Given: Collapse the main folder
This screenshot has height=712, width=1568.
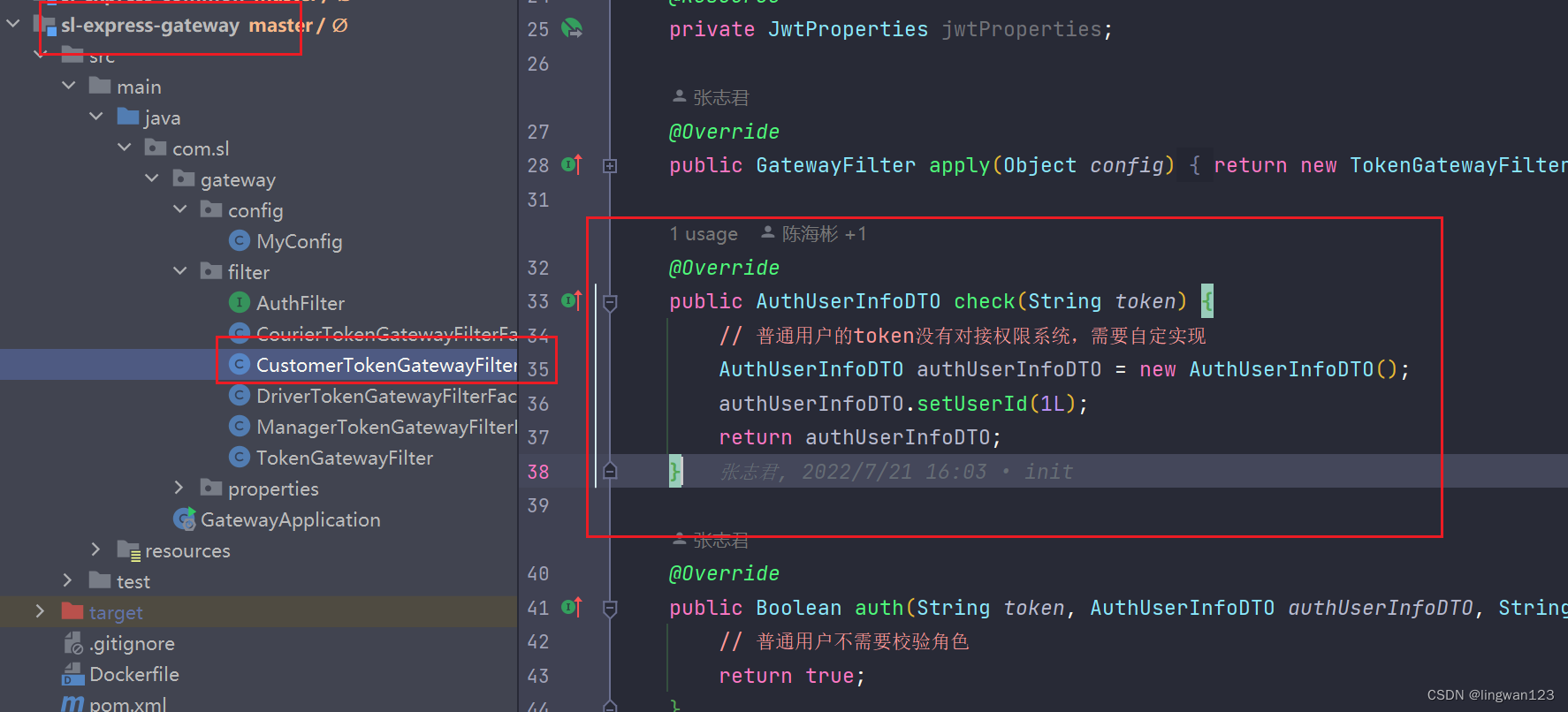Looking at the screenshot, I should (69, 86).
